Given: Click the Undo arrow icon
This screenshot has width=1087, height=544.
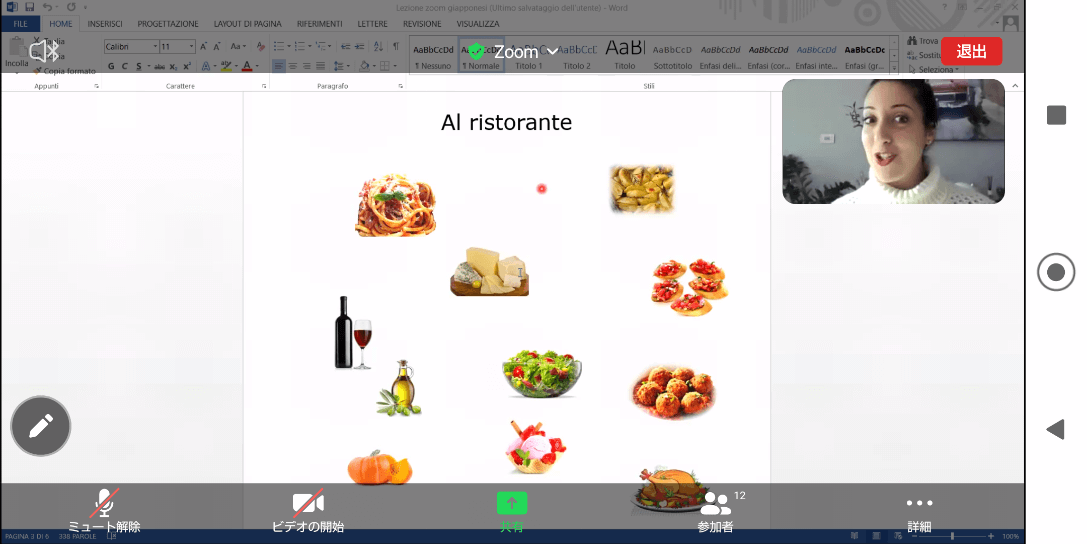Looking at the screenshot, I should [47, 7].
